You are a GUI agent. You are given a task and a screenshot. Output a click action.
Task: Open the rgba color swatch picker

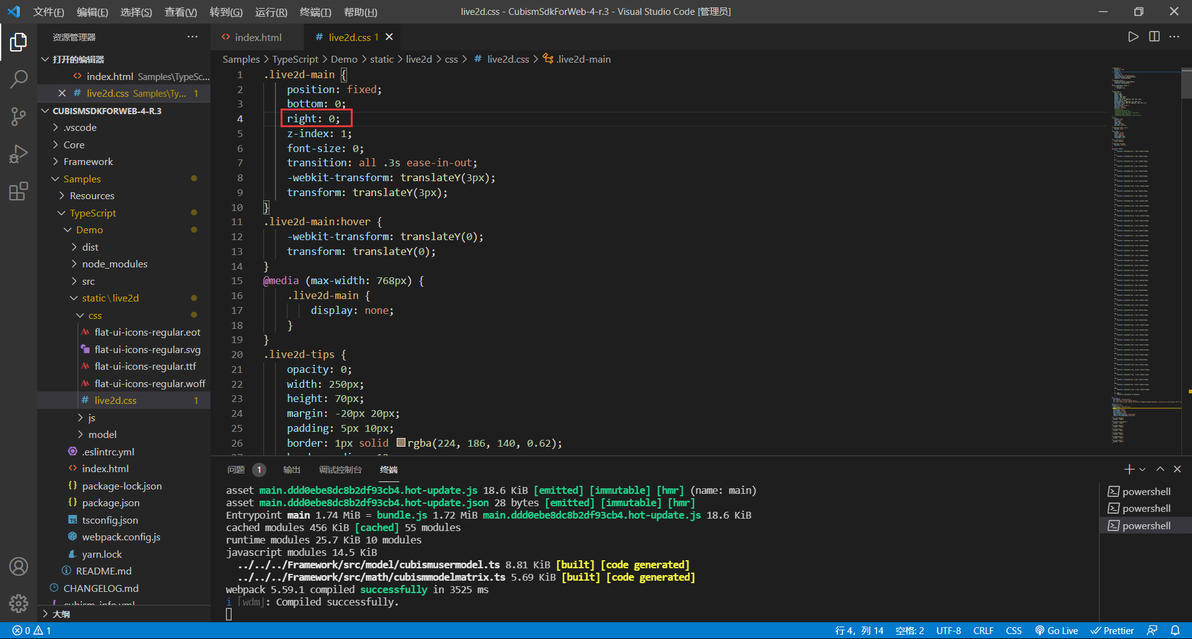tap(401, 443)
